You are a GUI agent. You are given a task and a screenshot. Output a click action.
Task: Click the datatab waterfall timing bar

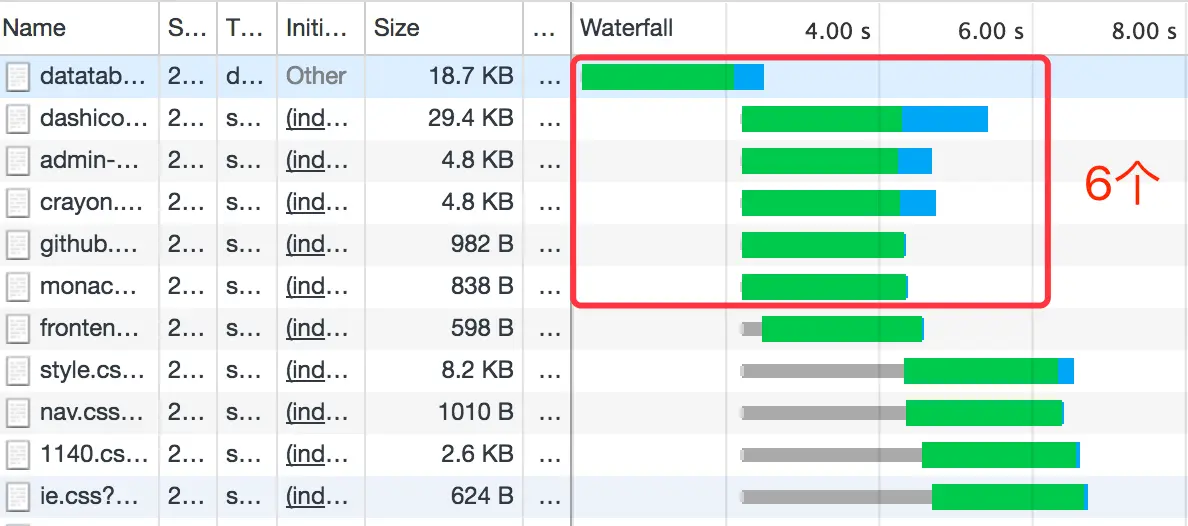(x=673, y=77)
